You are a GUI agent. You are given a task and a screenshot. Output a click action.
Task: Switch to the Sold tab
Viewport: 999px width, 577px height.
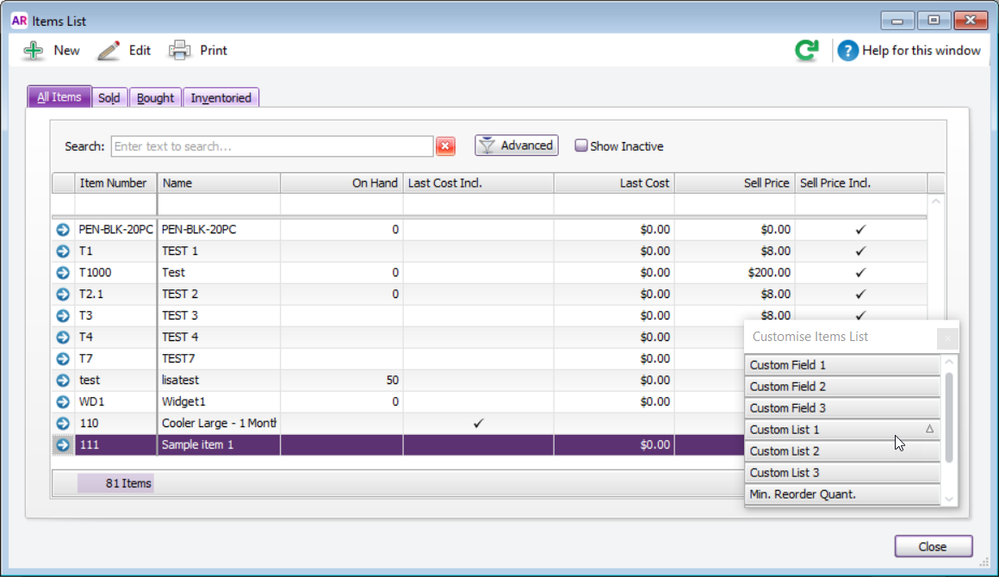[109, 98]
